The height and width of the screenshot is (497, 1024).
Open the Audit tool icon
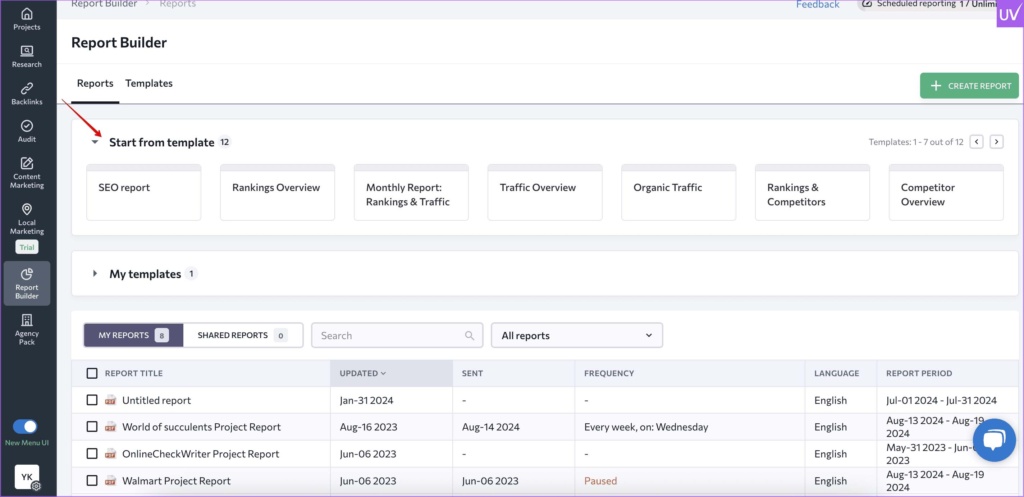coord(27,131)
